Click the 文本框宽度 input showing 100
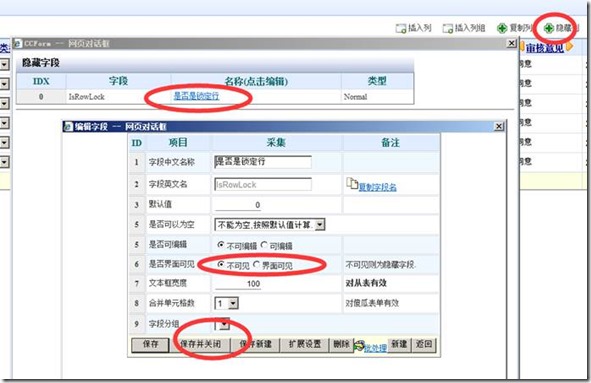591x383 pixels. tap(238, 283)
